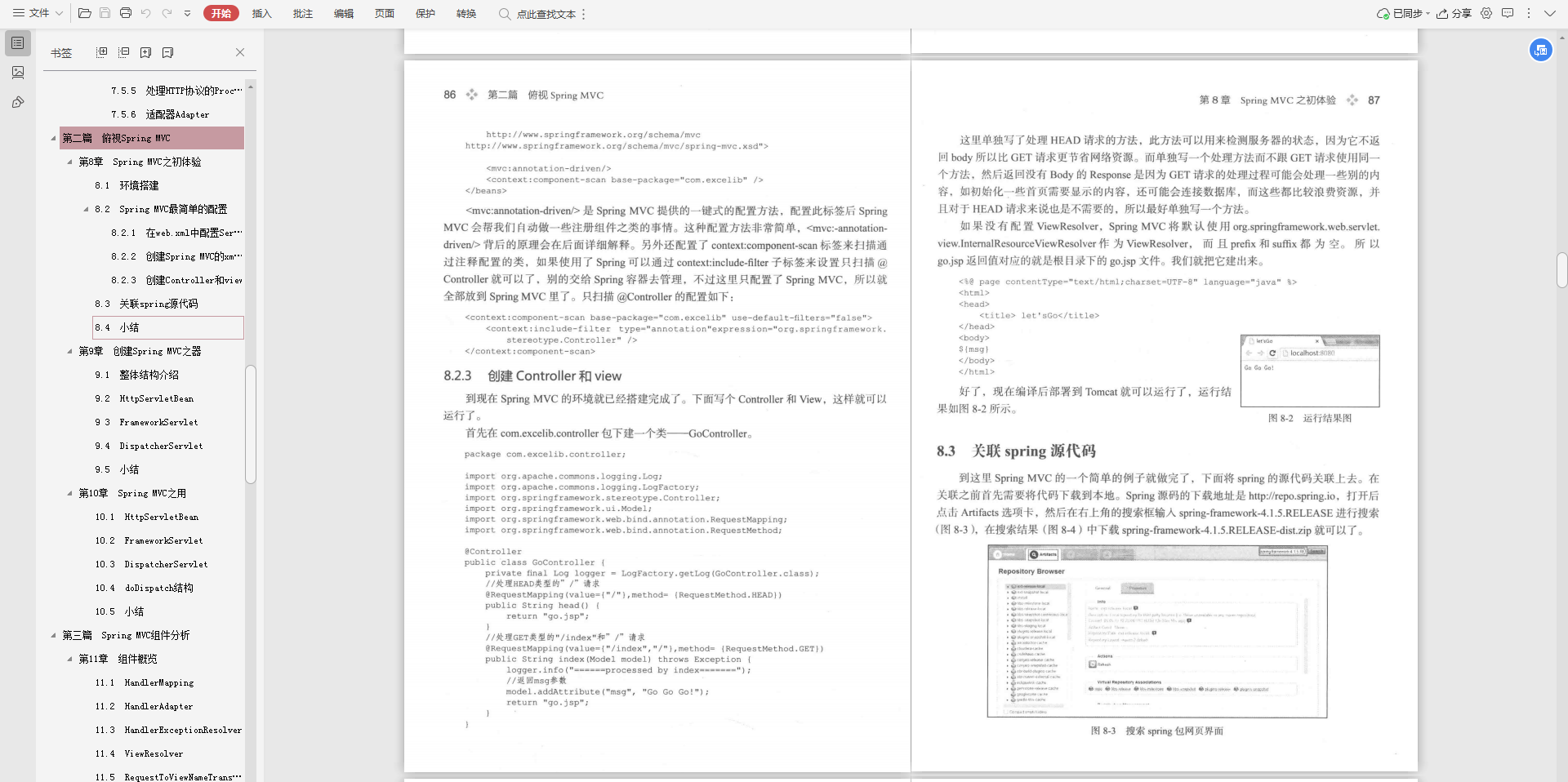Click the document's vertical scrollbar thumb
Viewport: 1568px width, 782px height.
[1561, 270]
